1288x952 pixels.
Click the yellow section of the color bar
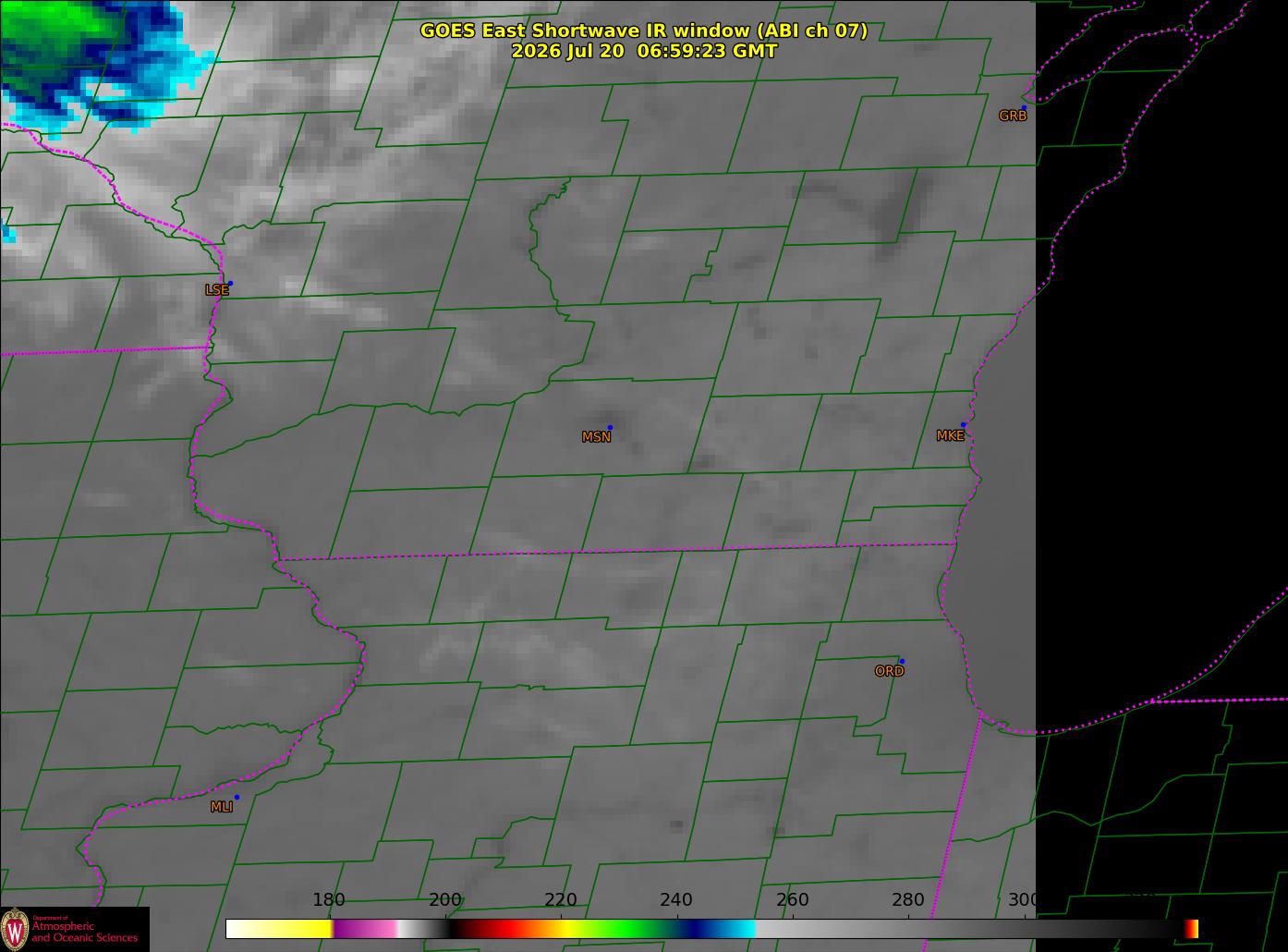coord(296,929)
